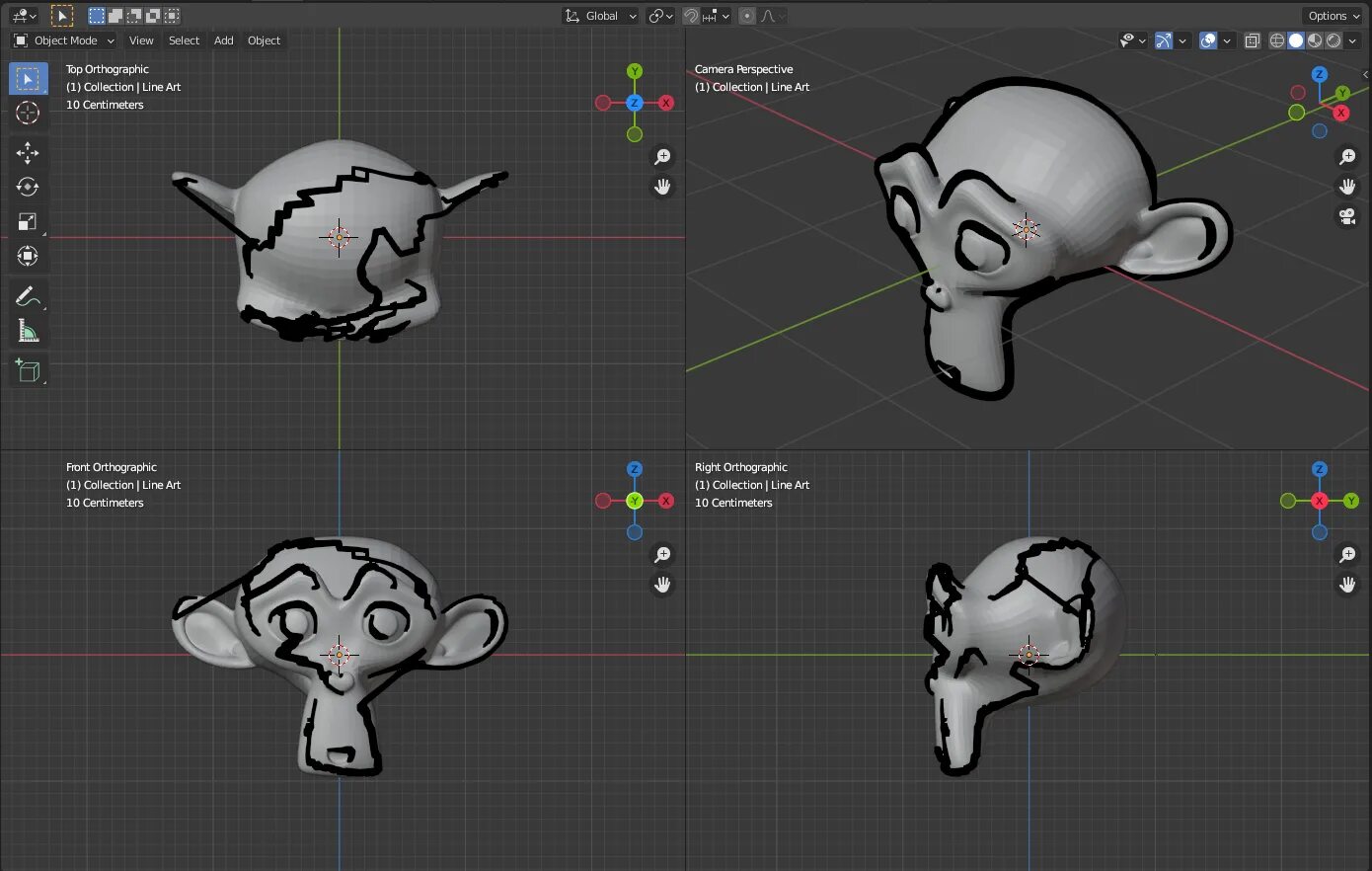Open the Options dropdown
Screen dimensions: 1372x871
1332,16
